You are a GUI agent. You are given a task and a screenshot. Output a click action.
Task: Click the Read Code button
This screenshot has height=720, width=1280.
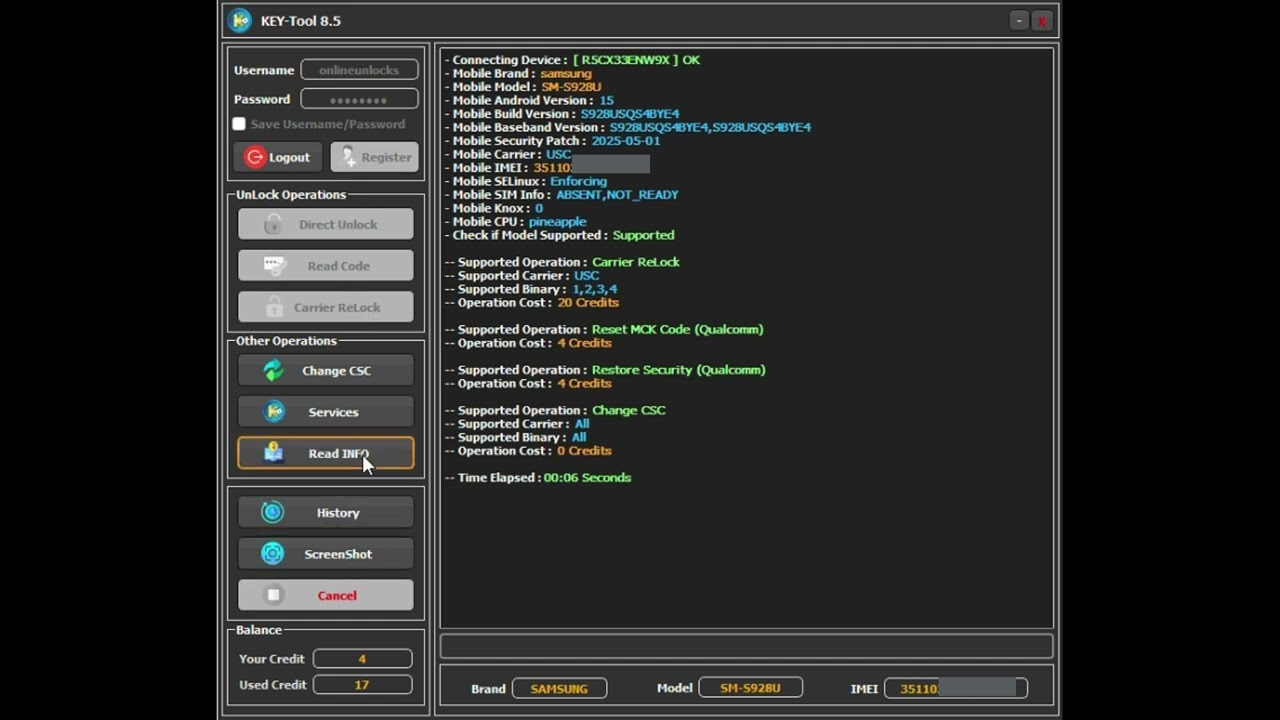point(325,266)
